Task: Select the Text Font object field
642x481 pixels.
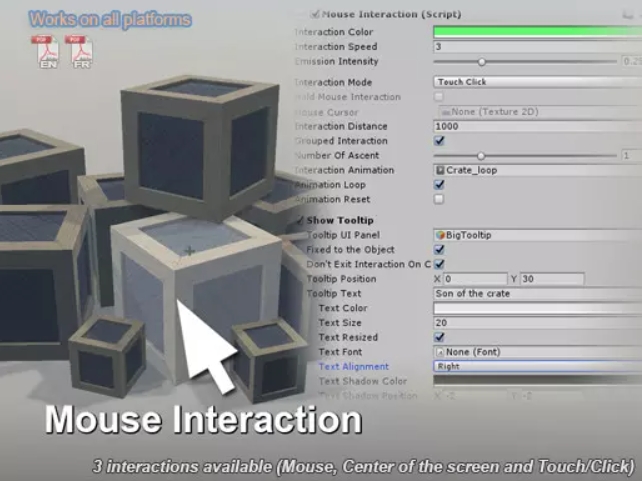Action: (x=538, y=352)
